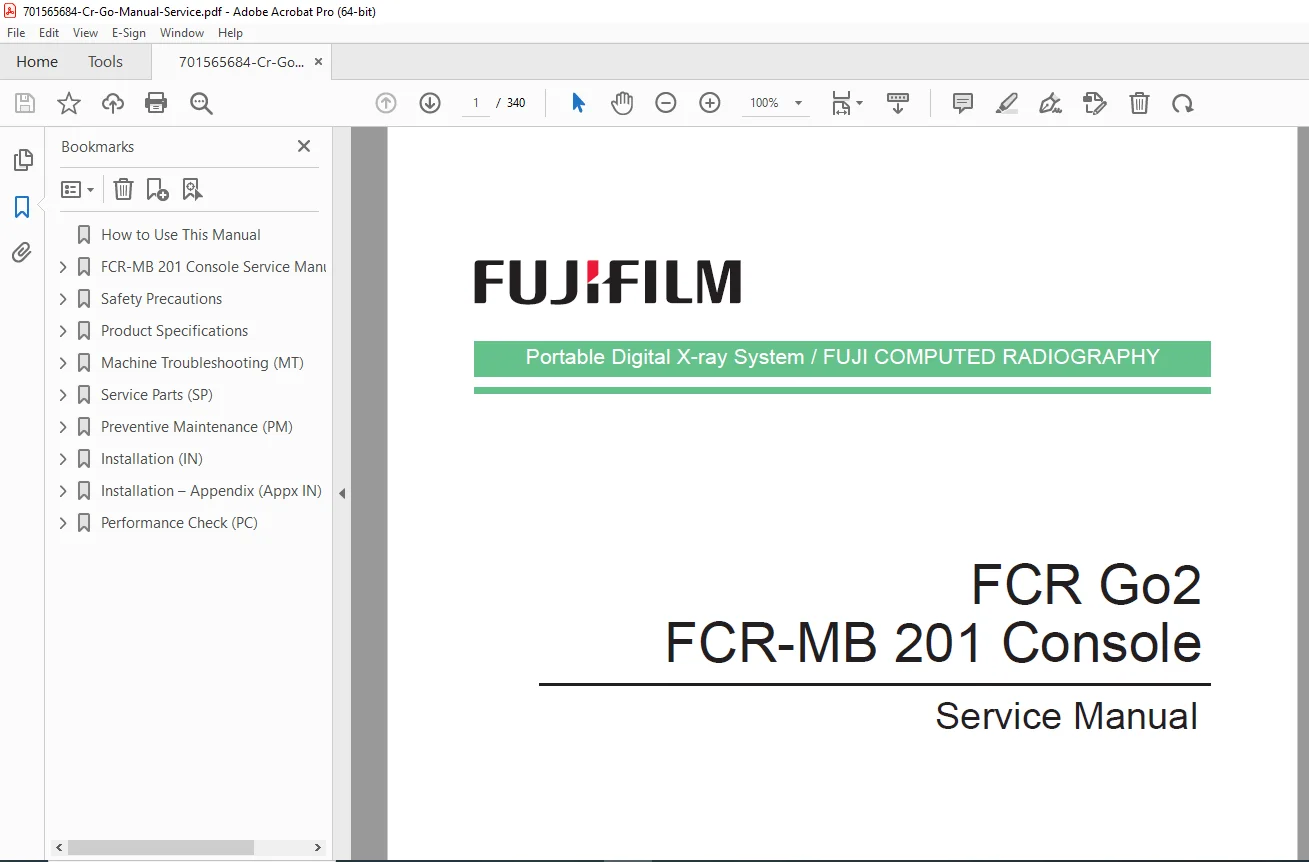Click the page number input field
1309x862 pixels.
476,103
